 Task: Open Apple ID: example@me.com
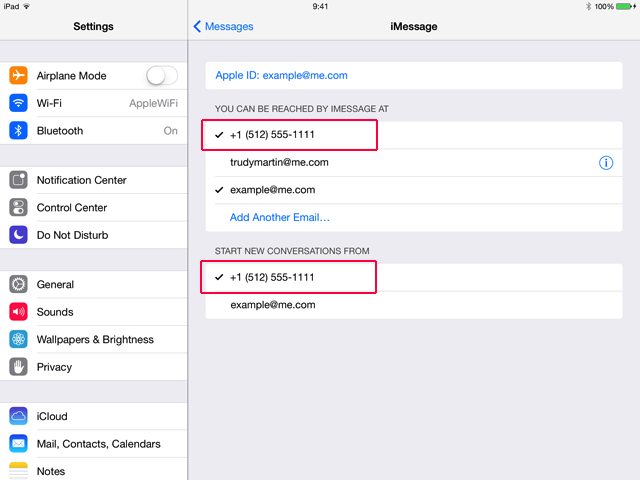point(282,75)
